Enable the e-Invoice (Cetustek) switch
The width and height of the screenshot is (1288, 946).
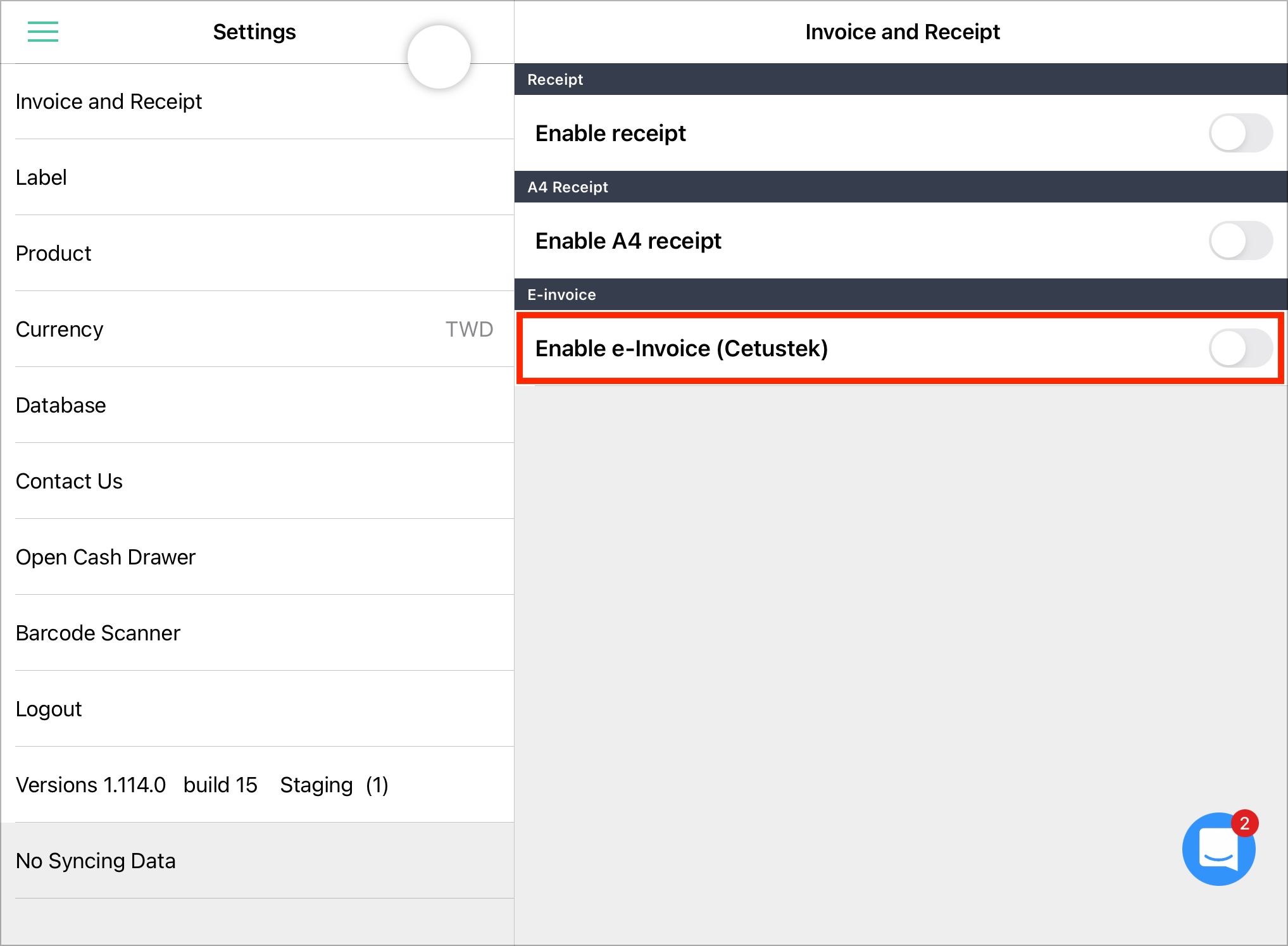[x=1241, y=348]
